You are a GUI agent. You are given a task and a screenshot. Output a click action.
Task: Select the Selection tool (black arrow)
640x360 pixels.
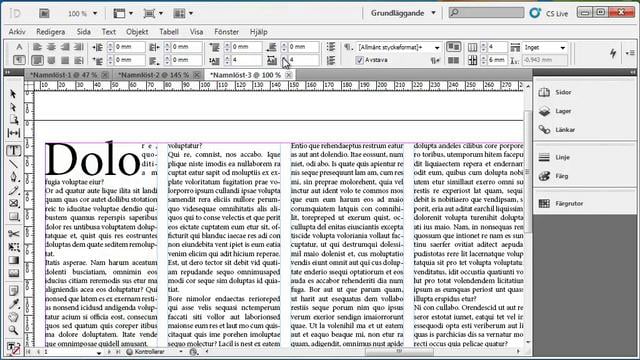point(13,94)
